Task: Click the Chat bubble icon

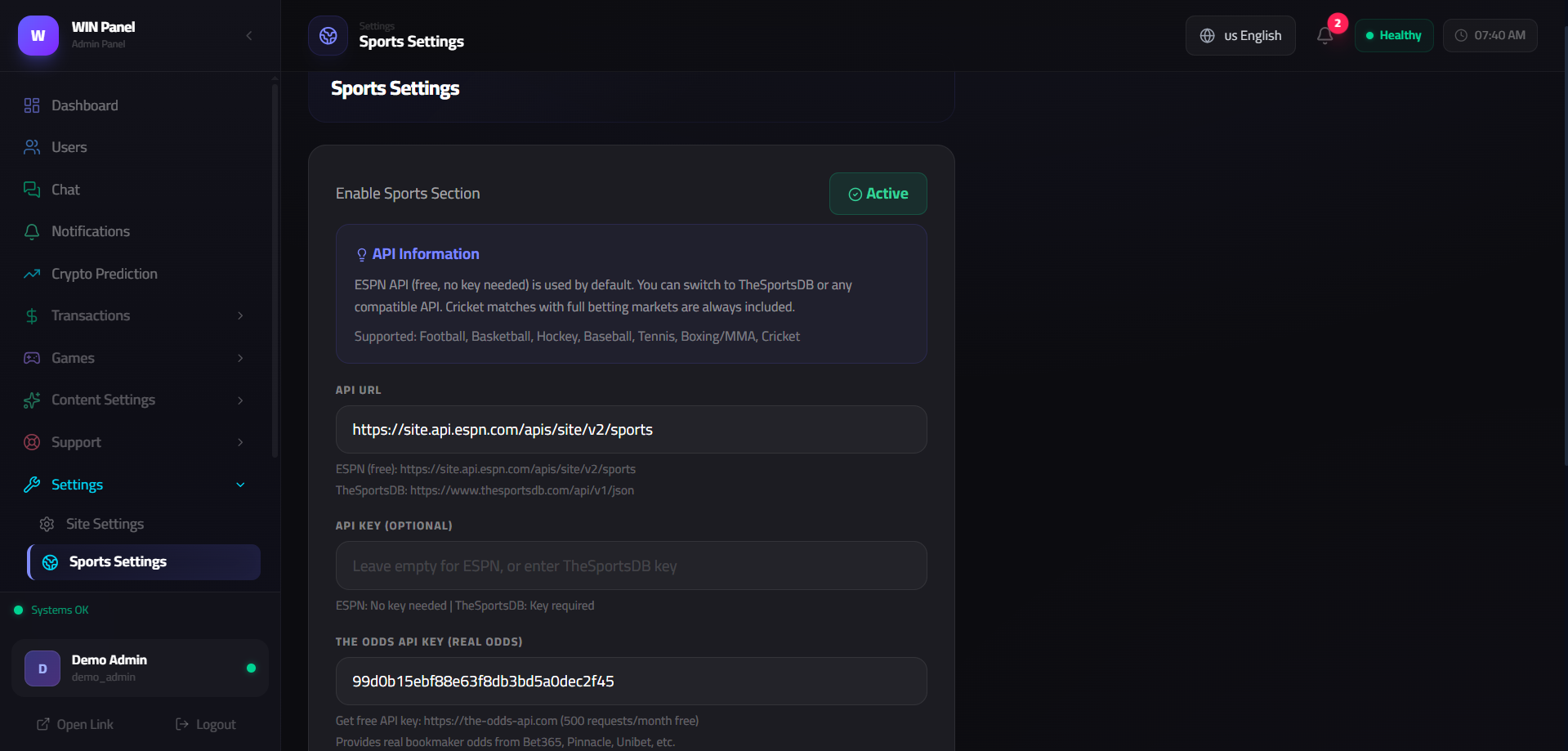Action: [32, 190]
